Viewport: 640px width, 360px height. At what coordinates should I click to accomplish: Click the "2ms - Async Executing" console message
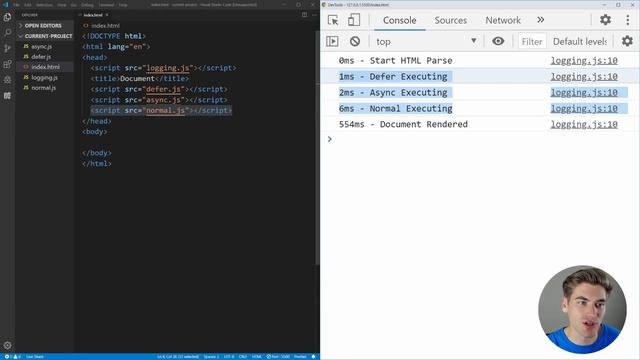click(x=393, y=93)
